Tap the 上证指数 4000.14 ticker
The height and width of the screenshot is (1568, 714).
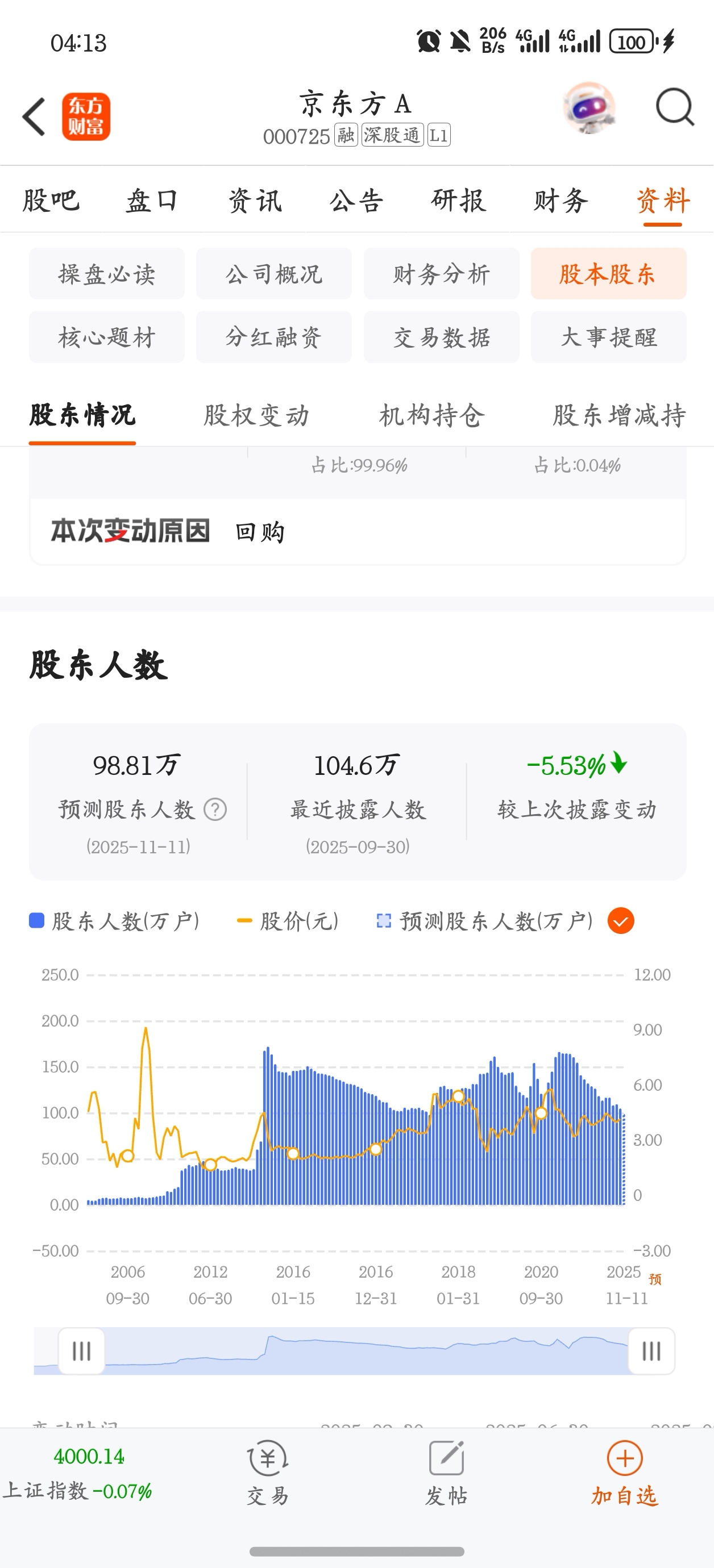[x=78, y=1473]
